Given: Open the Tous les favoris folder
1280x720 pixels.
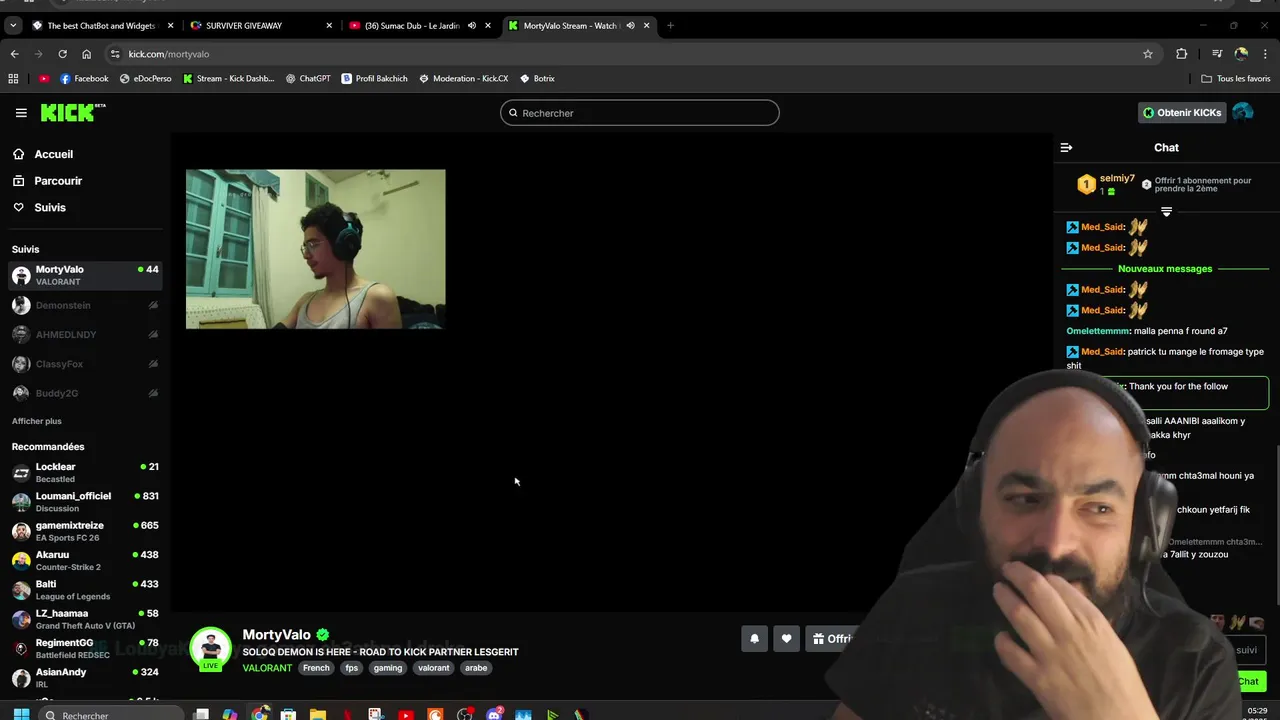Looking at the screenshot, I should coord(1236,78).
